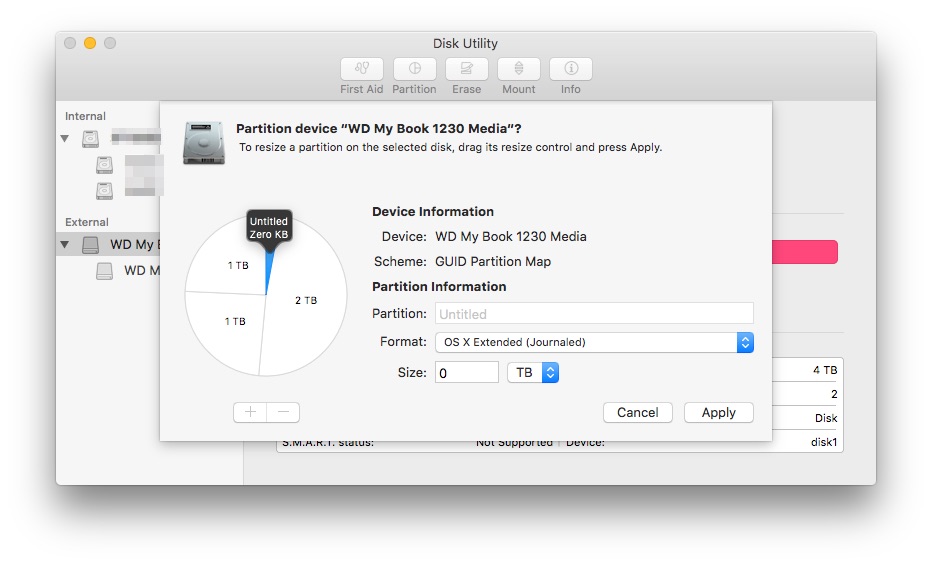The width and height of the screenshot is (932, 565).
Task: Click the First Aid toolbar icon
Action: 361,69
